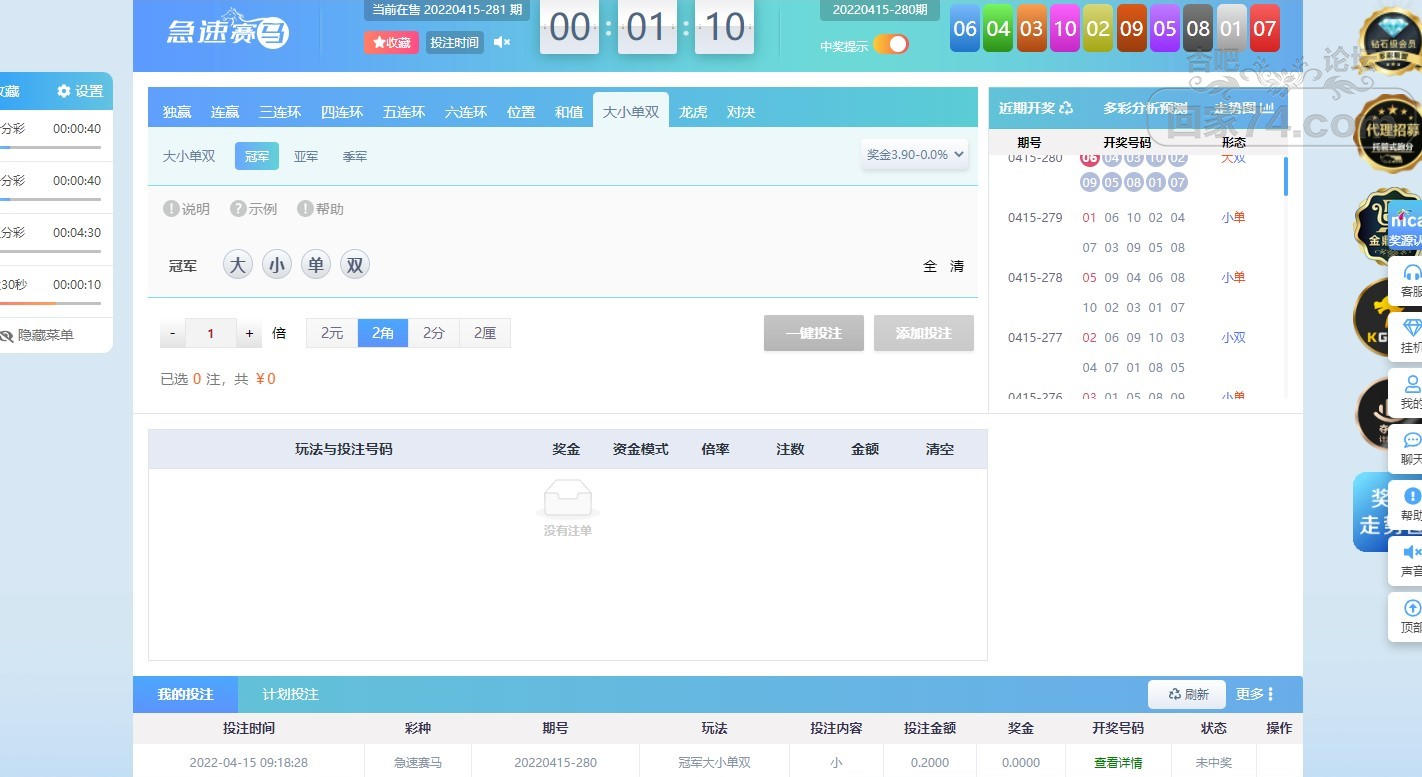Click the 帮助 info icon under tabs
Image resolution: width=1422 pixels, height=777 pixels.
pos(305,209)
